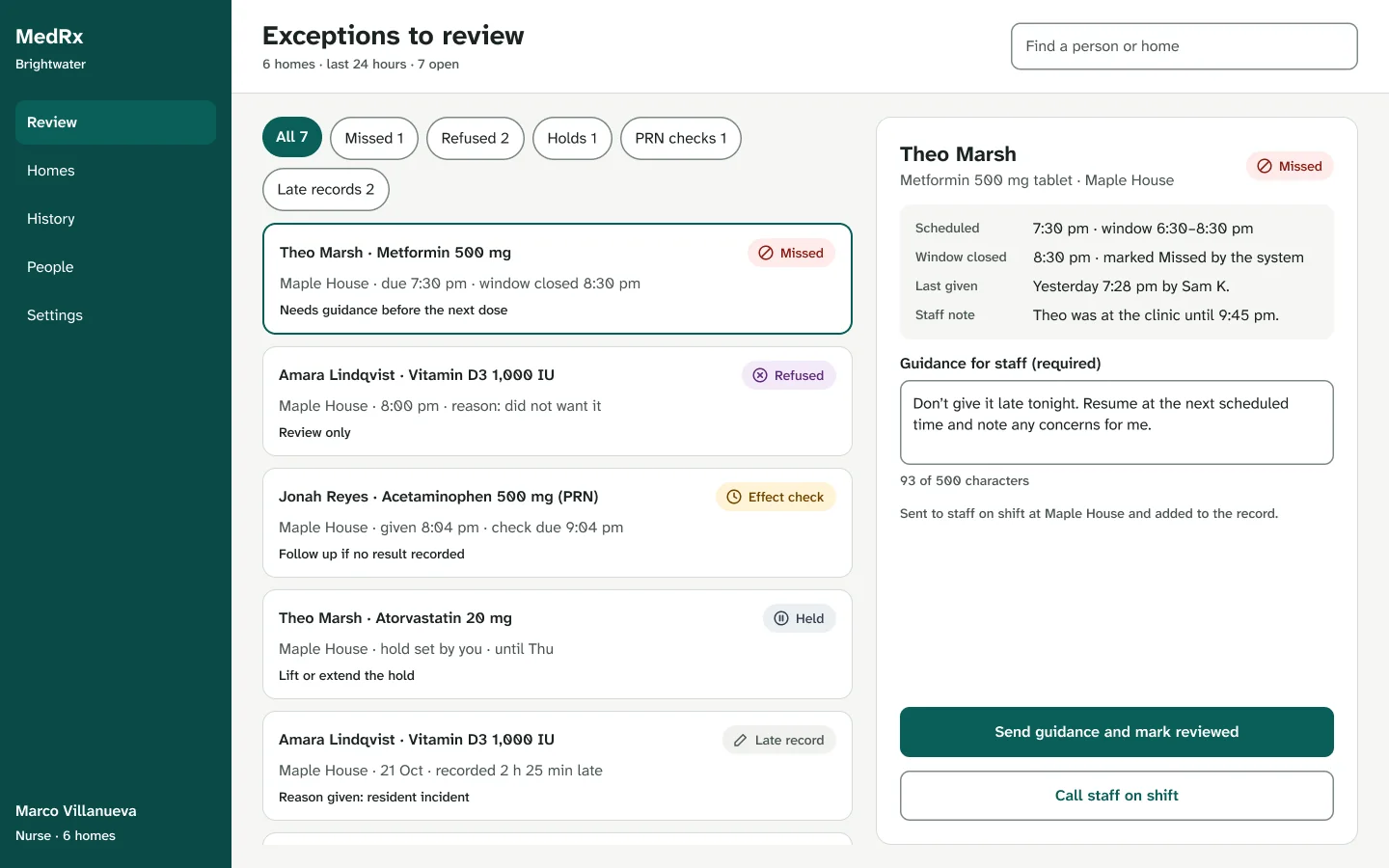Click into the Guidance for staff text box
Viewport: 1389px width, 868px height.
1117,422
